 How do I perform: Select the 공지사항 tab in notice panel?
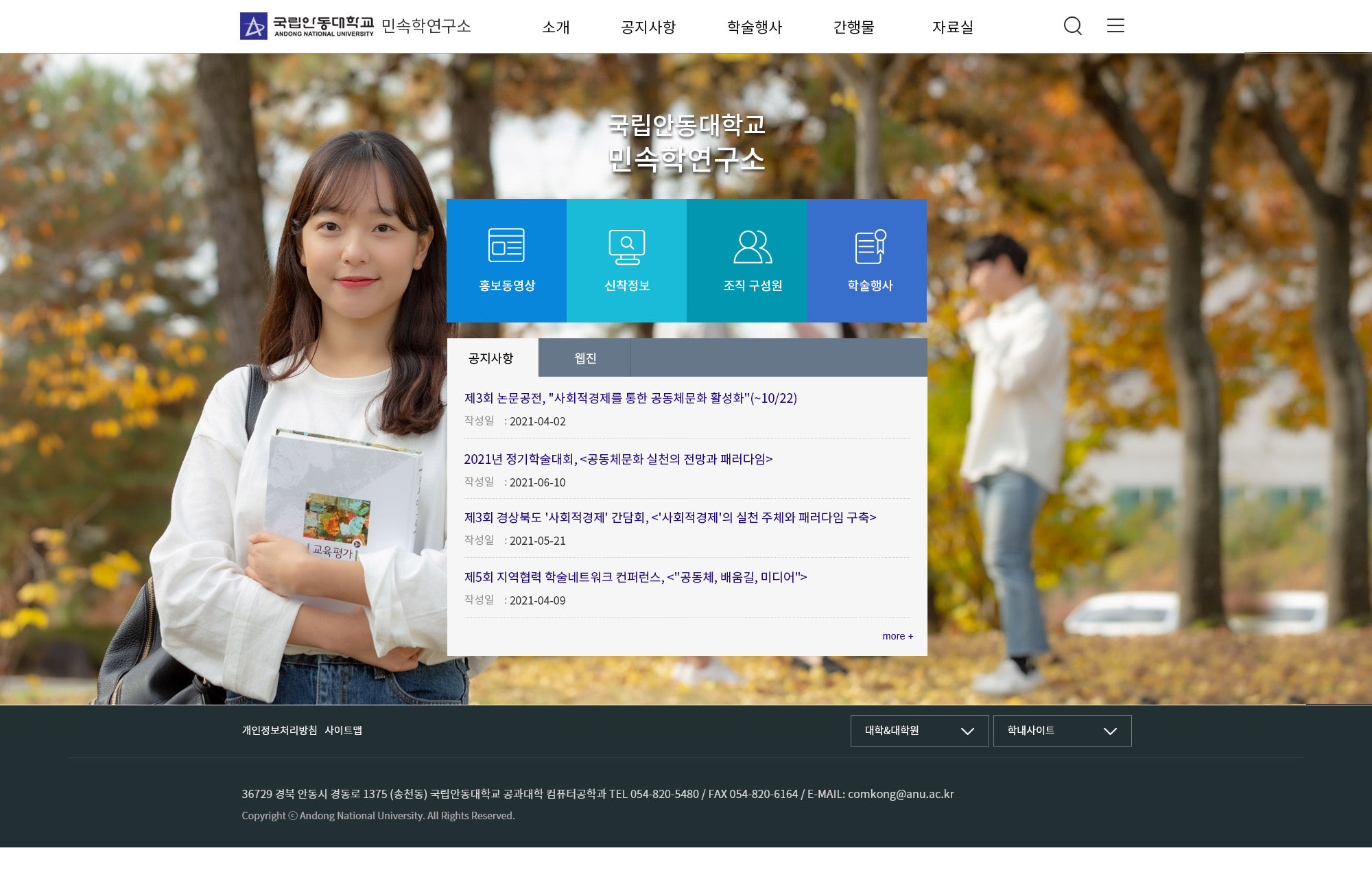pyautogui.click(x=493, y=357)
